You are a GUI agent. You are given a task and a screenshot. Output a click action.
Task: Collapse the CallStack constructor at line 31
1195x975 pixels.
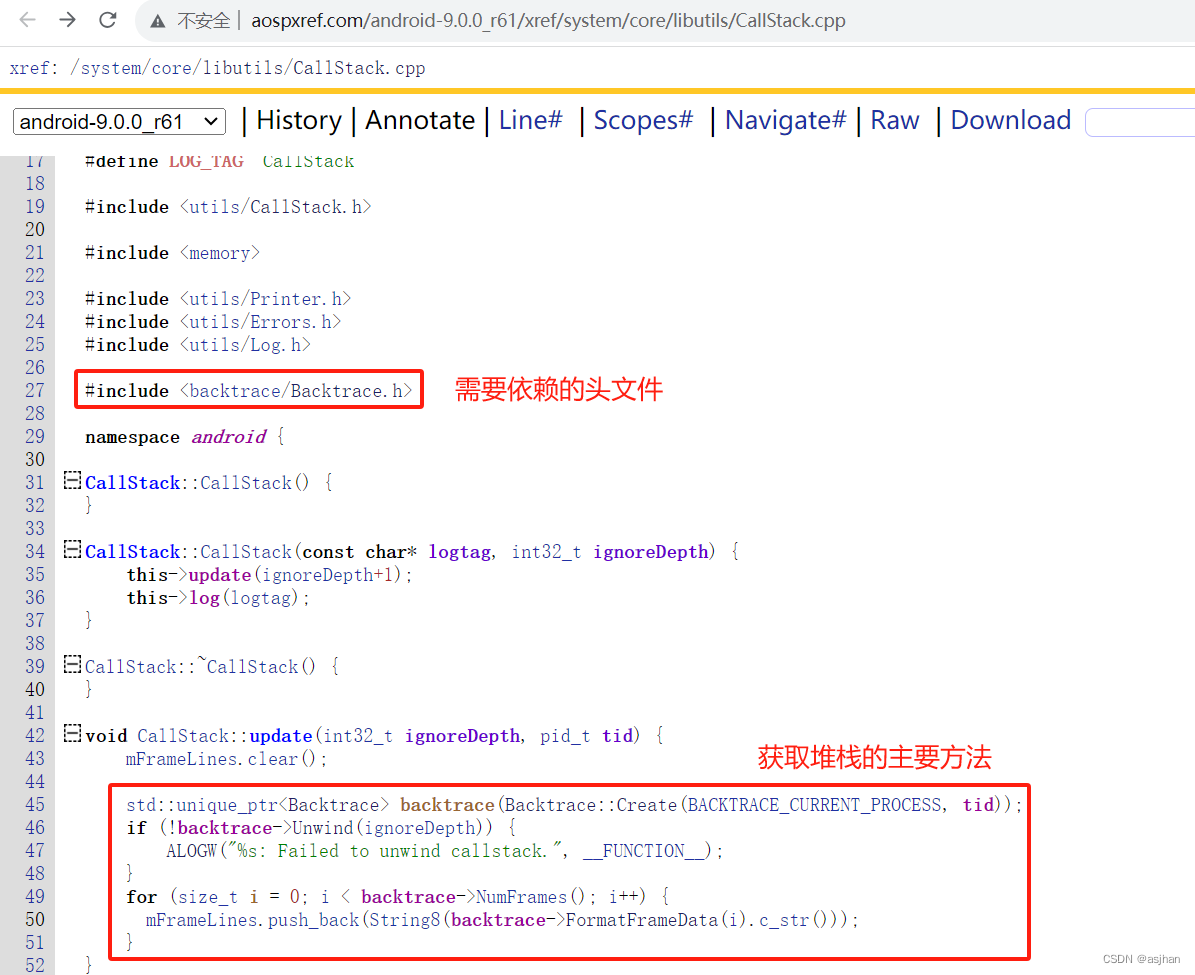(71, 479)
